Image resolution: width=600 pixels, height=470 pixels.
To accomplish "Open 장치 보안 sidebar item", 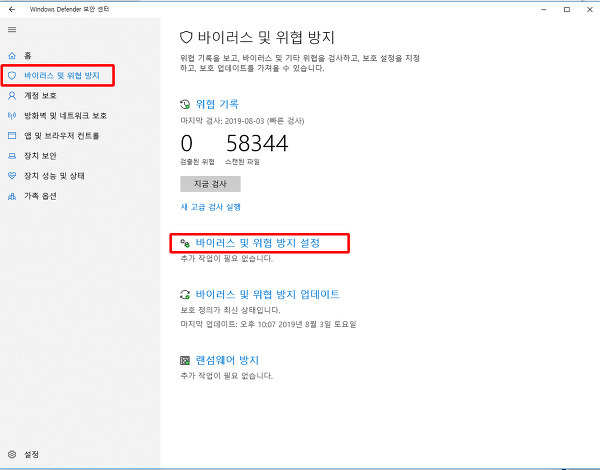I will (40, 156).
